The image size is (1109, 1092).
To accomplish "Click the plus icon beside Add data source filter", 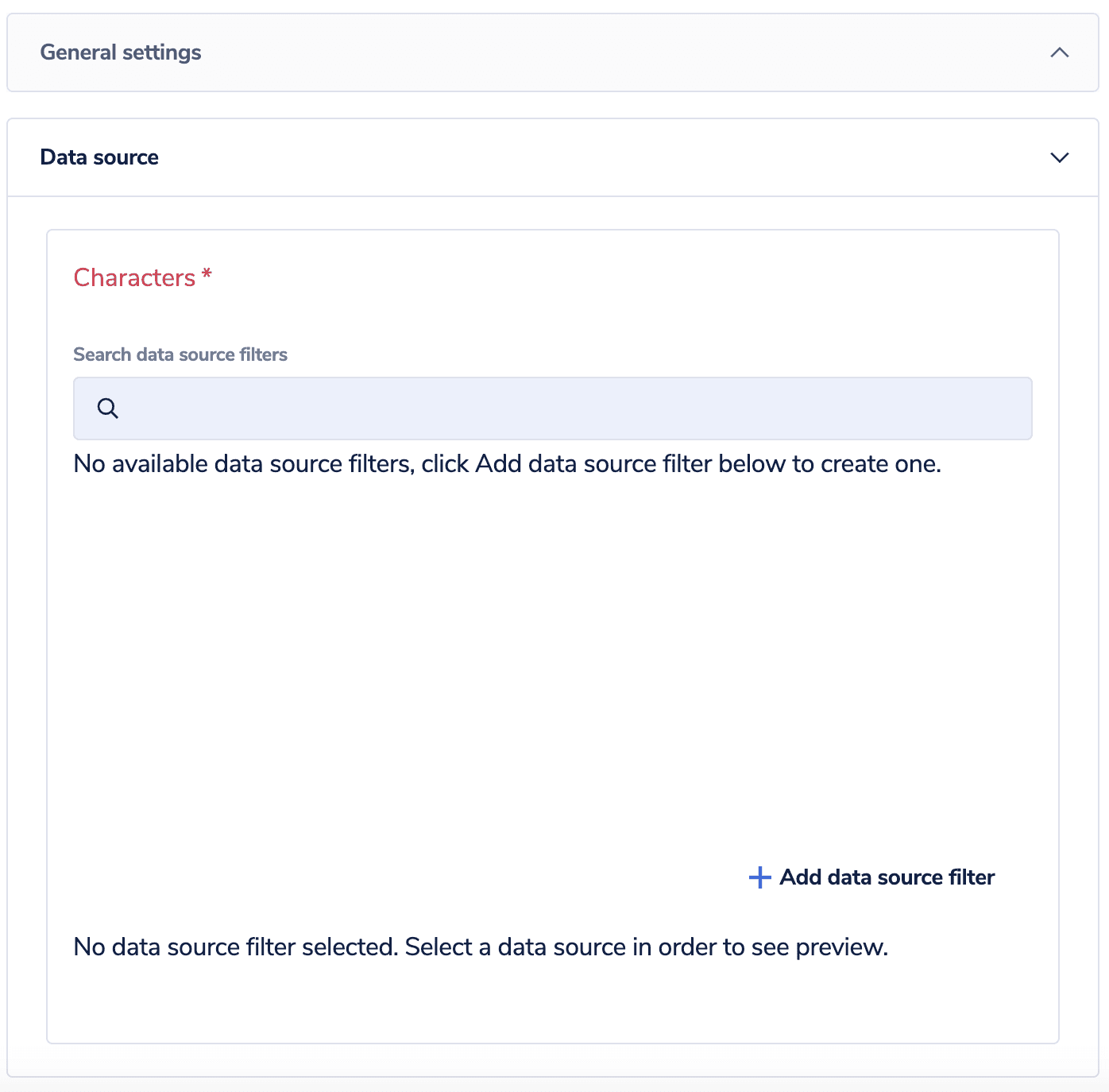I will coord(759,877).
